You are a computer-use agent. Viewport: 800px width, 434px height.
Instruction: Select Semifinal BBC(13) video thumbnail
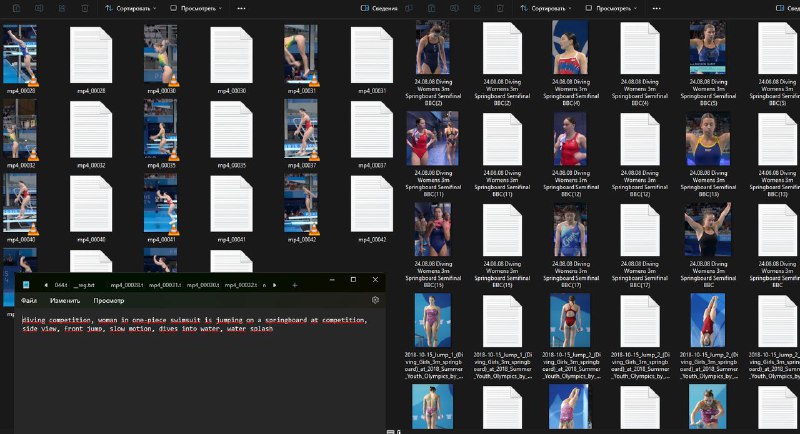pyautogui.click(x=708, y=139)
